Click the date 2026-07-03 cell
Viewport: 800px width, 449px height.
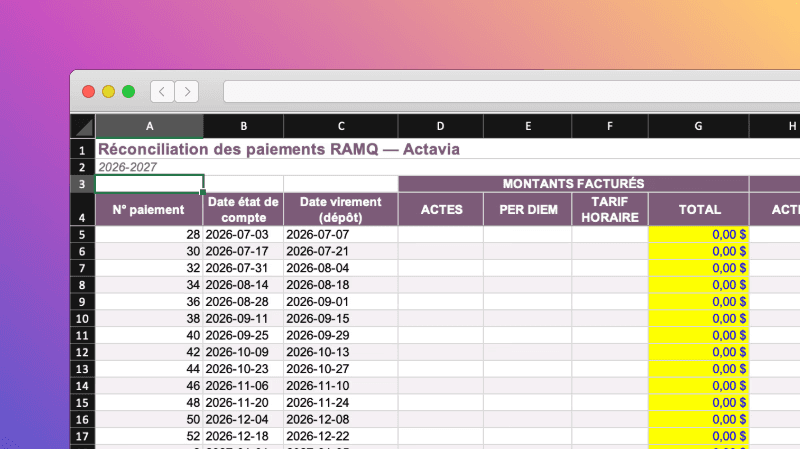click(243, 235)
